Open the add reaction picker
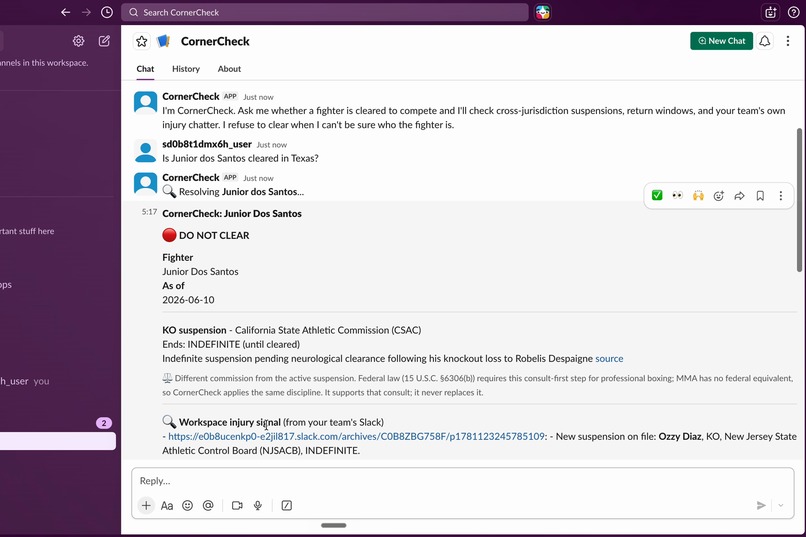Image resolution: width=806 pixels, height=537 pixels. click(x=719, y=195)
